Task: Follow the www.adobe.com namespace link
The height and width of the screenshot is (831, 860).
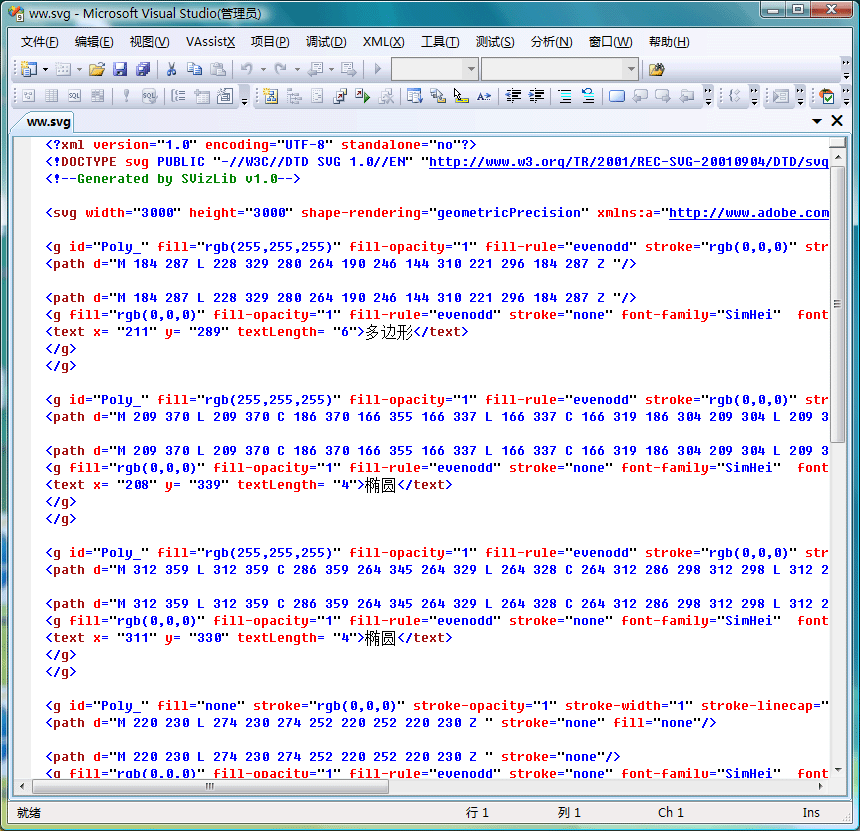Action: coord(748,213)
